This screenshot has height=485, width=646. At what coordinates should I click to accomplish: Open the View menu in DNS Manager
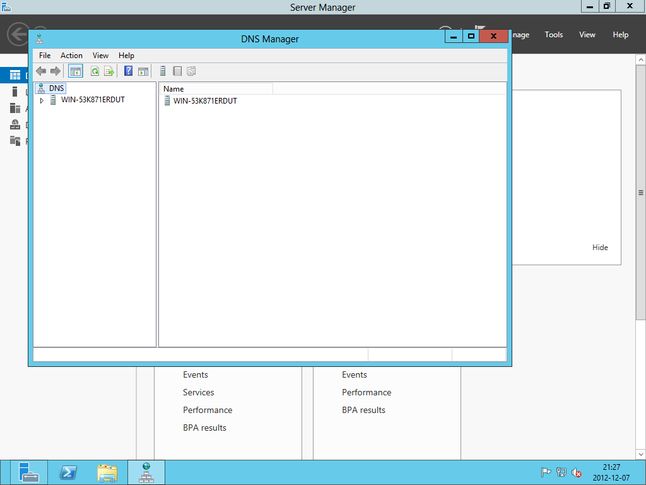[x=100, y=56]
